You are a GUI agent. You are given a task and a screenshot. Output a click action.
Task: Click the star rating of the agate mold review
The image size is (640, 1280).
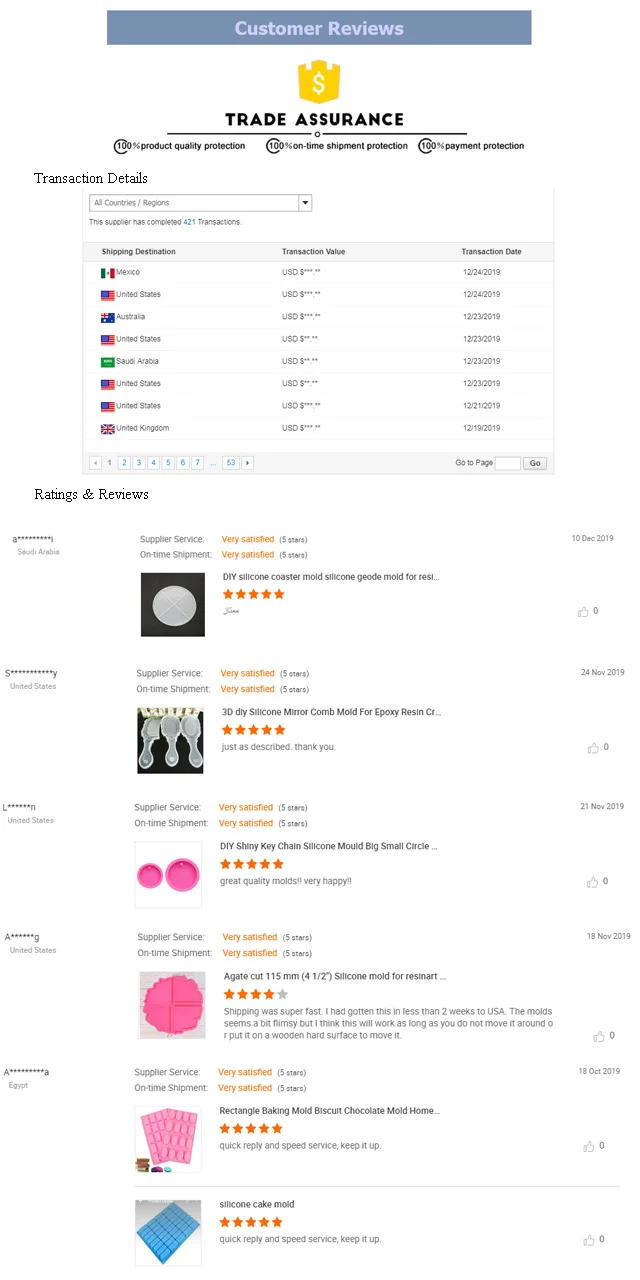pyautogui.click(x=256, y=994)
